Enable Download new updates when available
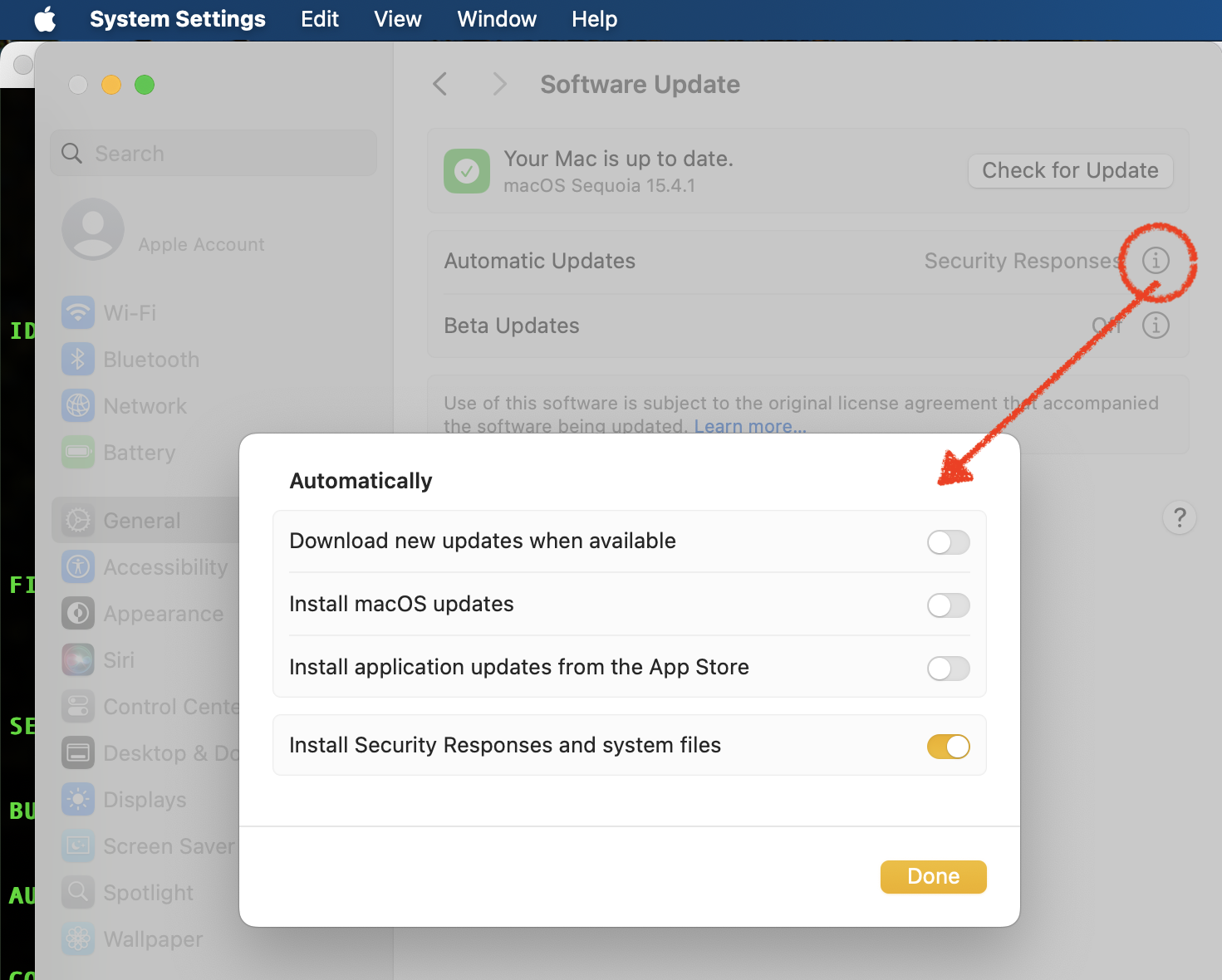This screenshot has width=1222, height=980. click(948, 542)
